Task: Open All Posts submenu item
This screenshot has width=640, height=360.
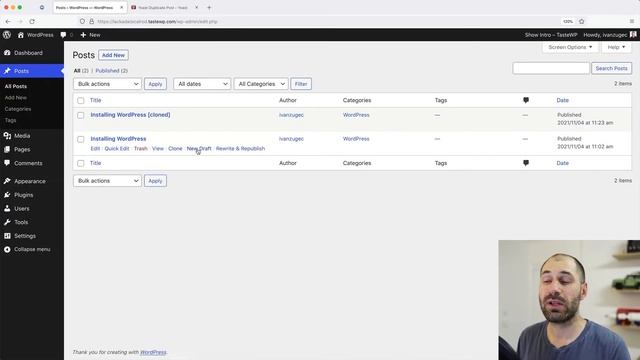Action: 16,86
